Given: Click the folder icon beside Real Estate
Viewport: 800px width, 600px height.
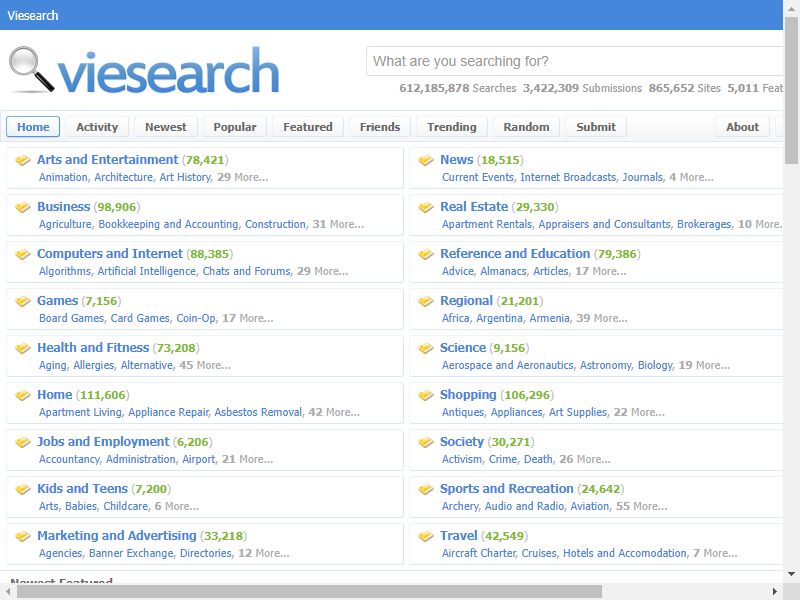Looking at the screenshot, I should coord(426,207).
